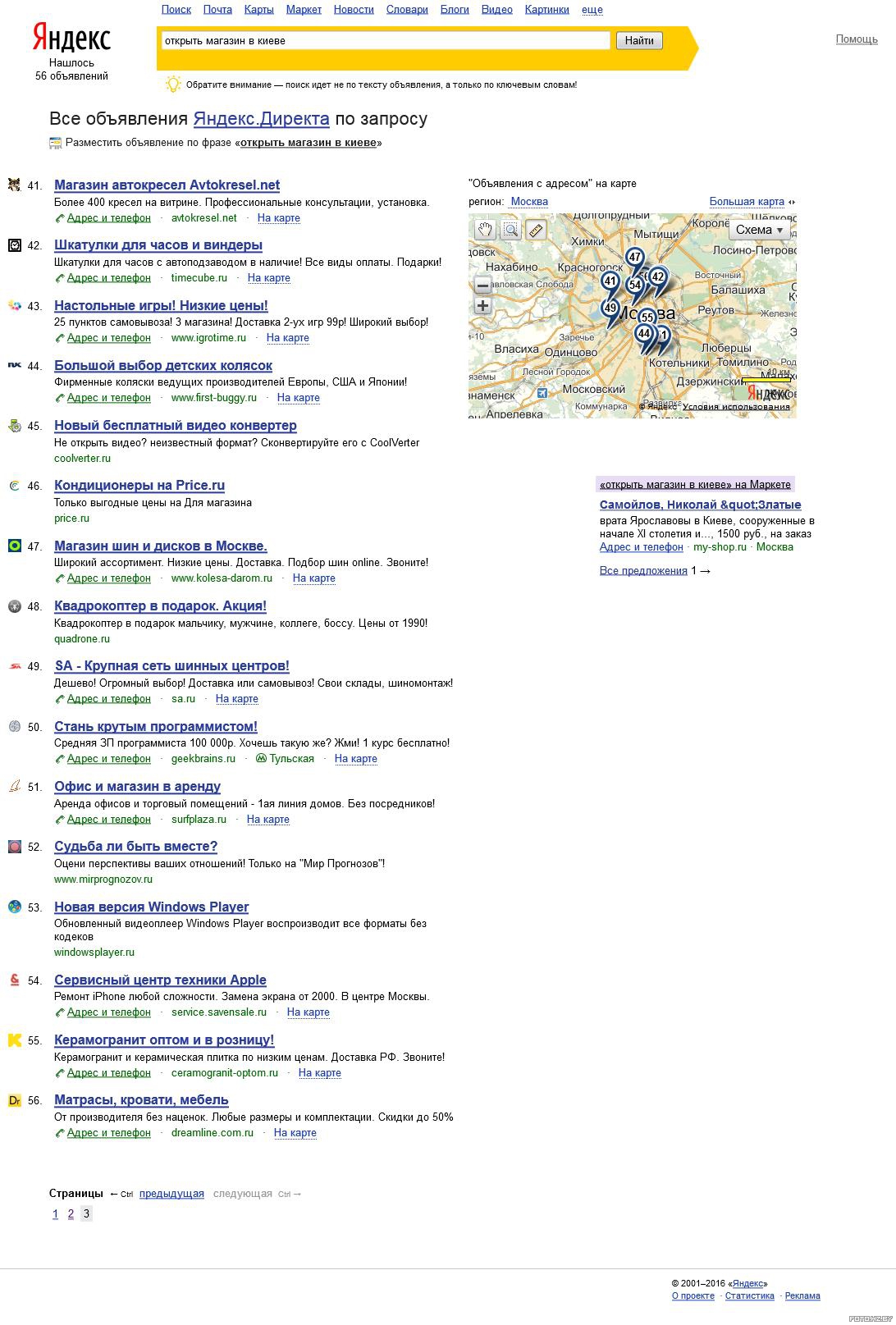Click map marker number 55

(x=647, y=318)
